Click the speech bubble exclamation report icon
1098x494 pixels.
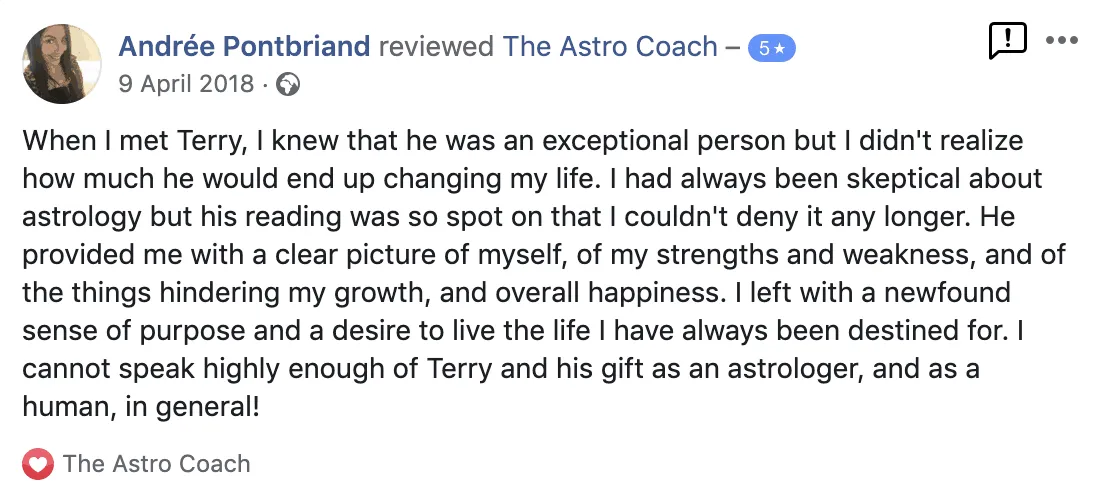(x=1007, y=41)
